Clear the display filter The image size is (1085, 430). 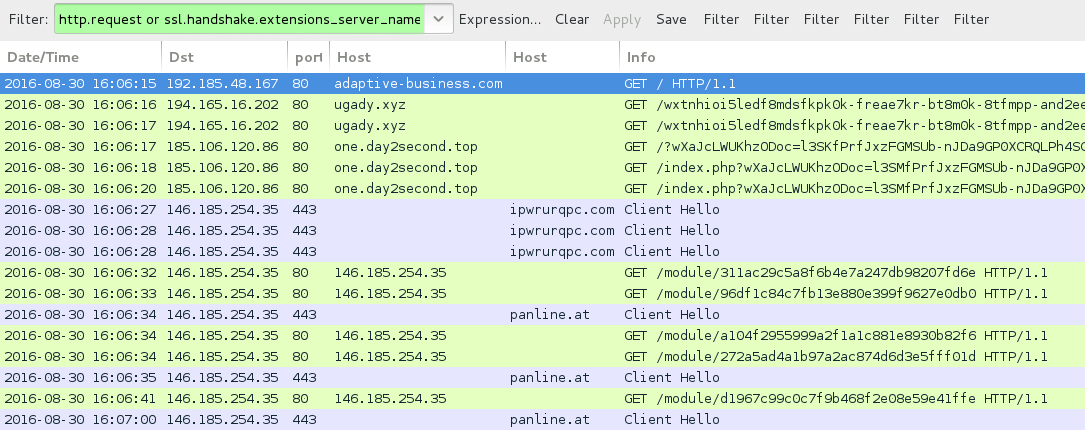[x=572, y=19]
